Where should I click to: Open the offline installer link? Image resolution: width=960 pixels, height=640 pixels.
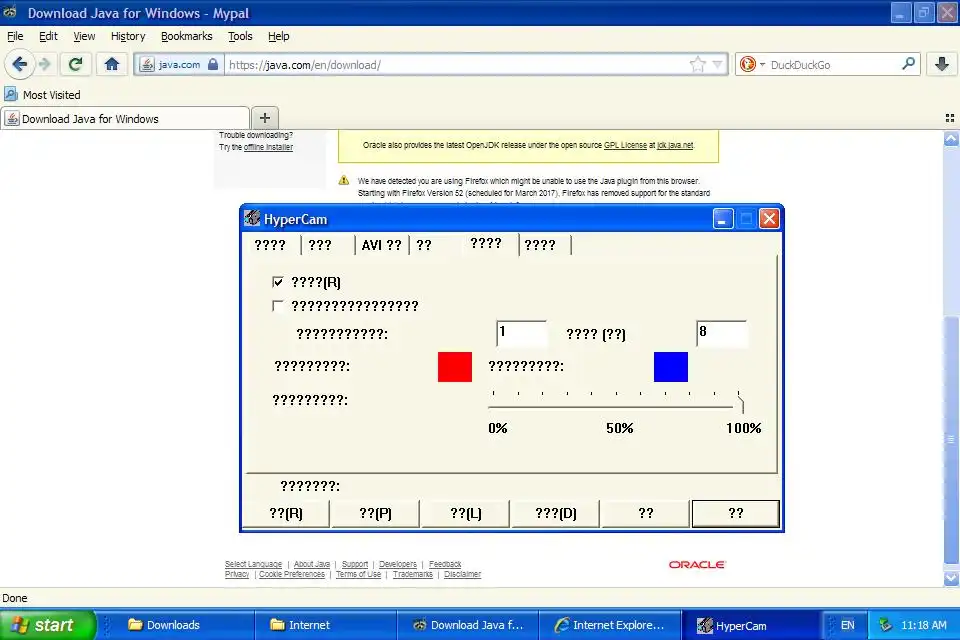coord(268,147)
